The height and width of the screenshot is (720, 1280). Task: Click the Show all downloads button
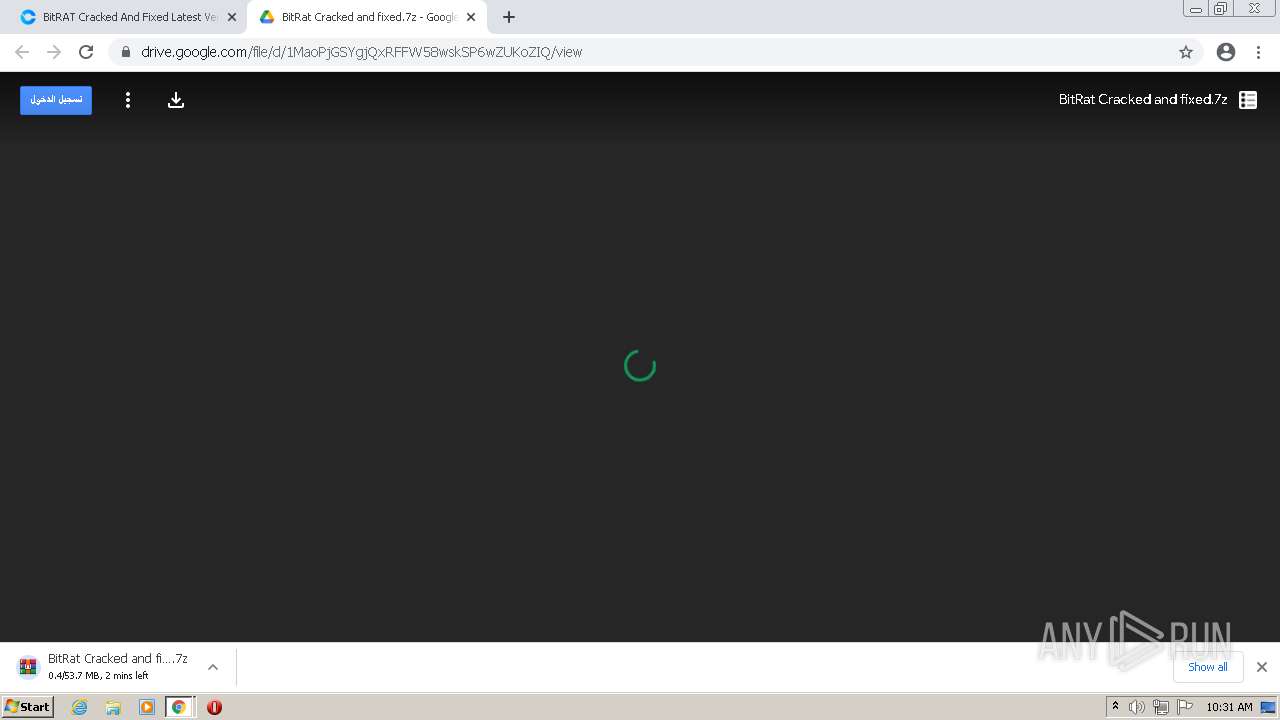(1208, 667)
